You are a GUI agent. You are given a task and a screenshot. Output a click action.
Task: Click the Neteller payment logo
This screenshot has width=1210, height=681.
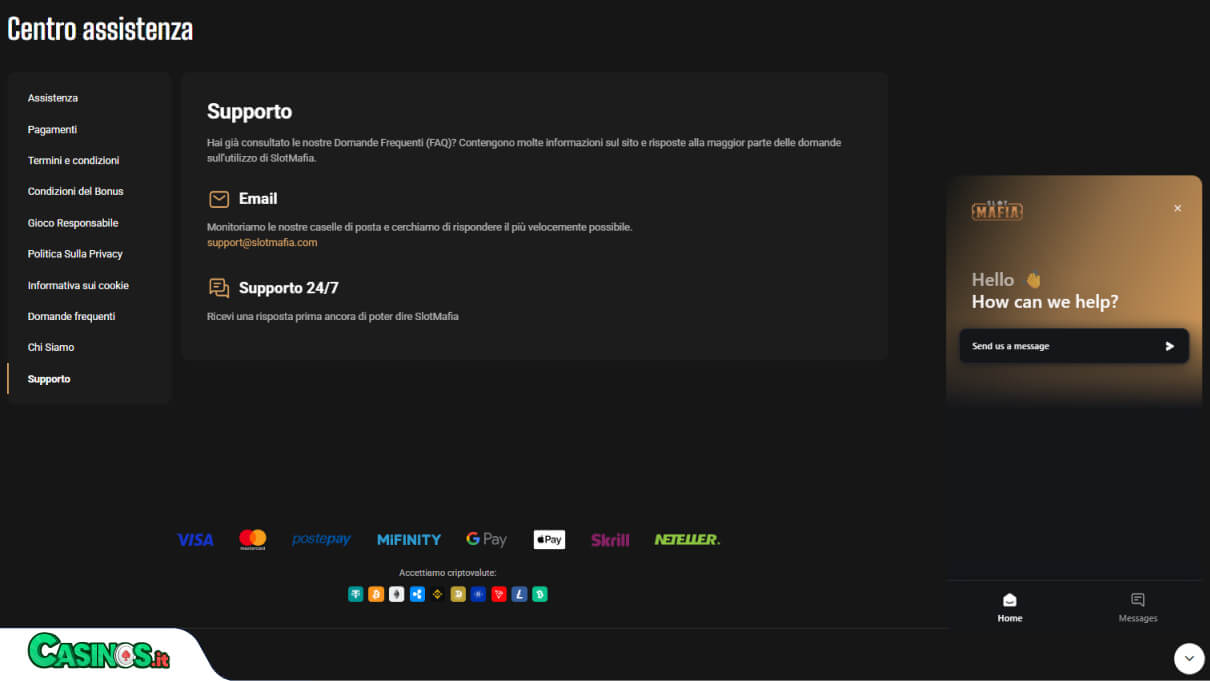(687, 539)
